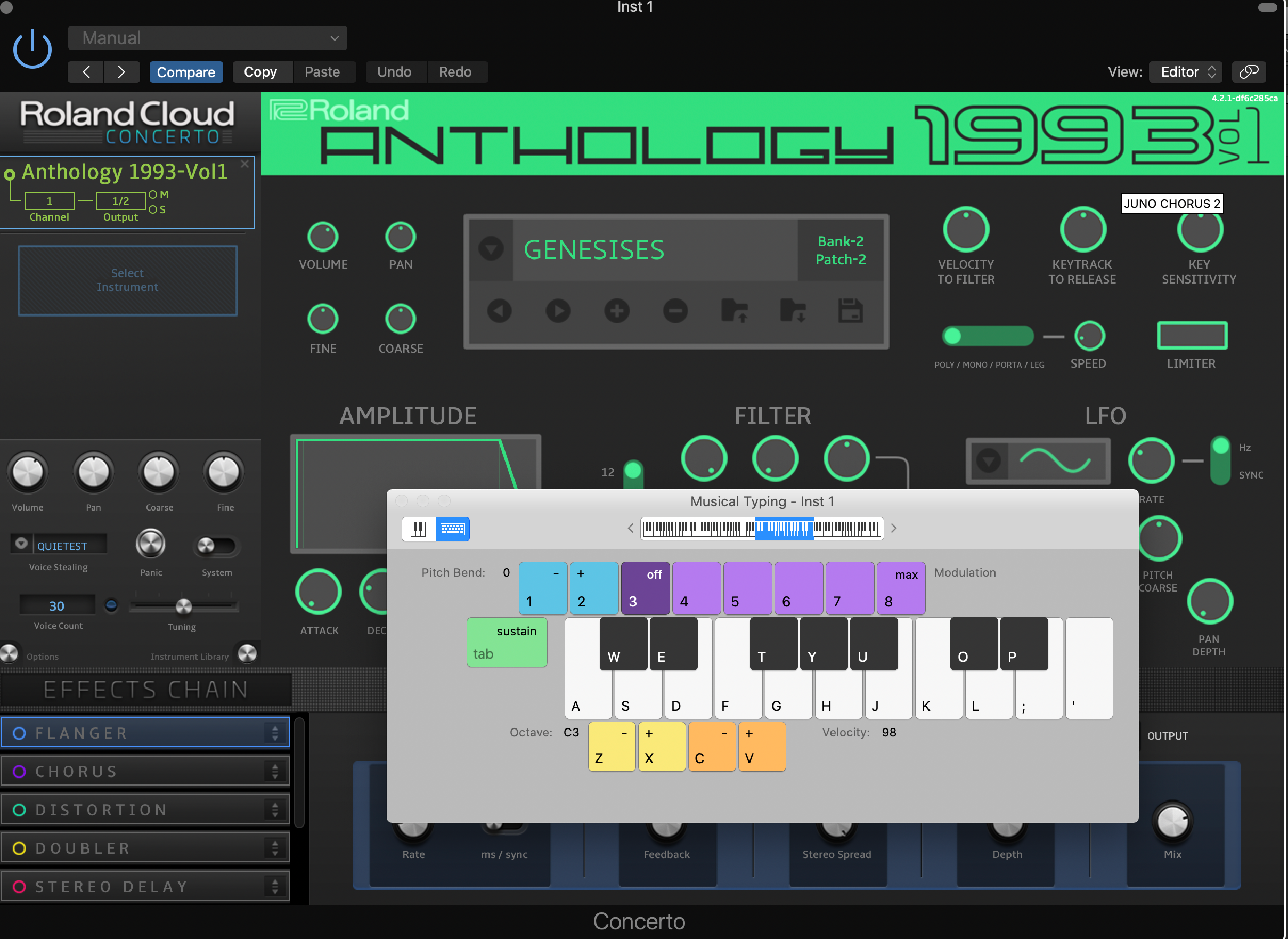Click the previous patch arrow icon
This screenshot has width=1288, height=939.
pos(500,311)
